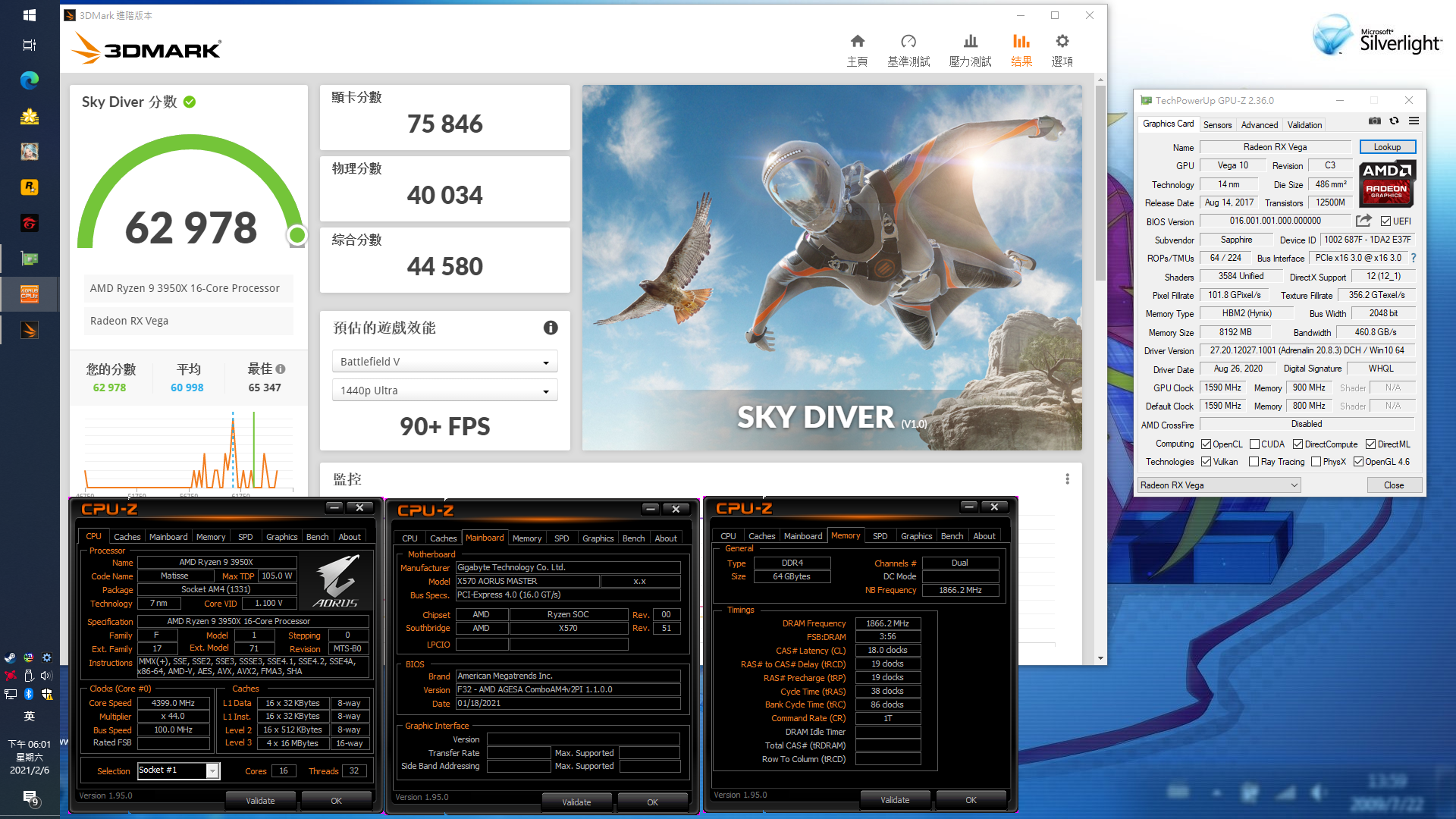Click OK in Memory CPU-Z window
This screenshot has width=1456, height=819.
(971, 800)
